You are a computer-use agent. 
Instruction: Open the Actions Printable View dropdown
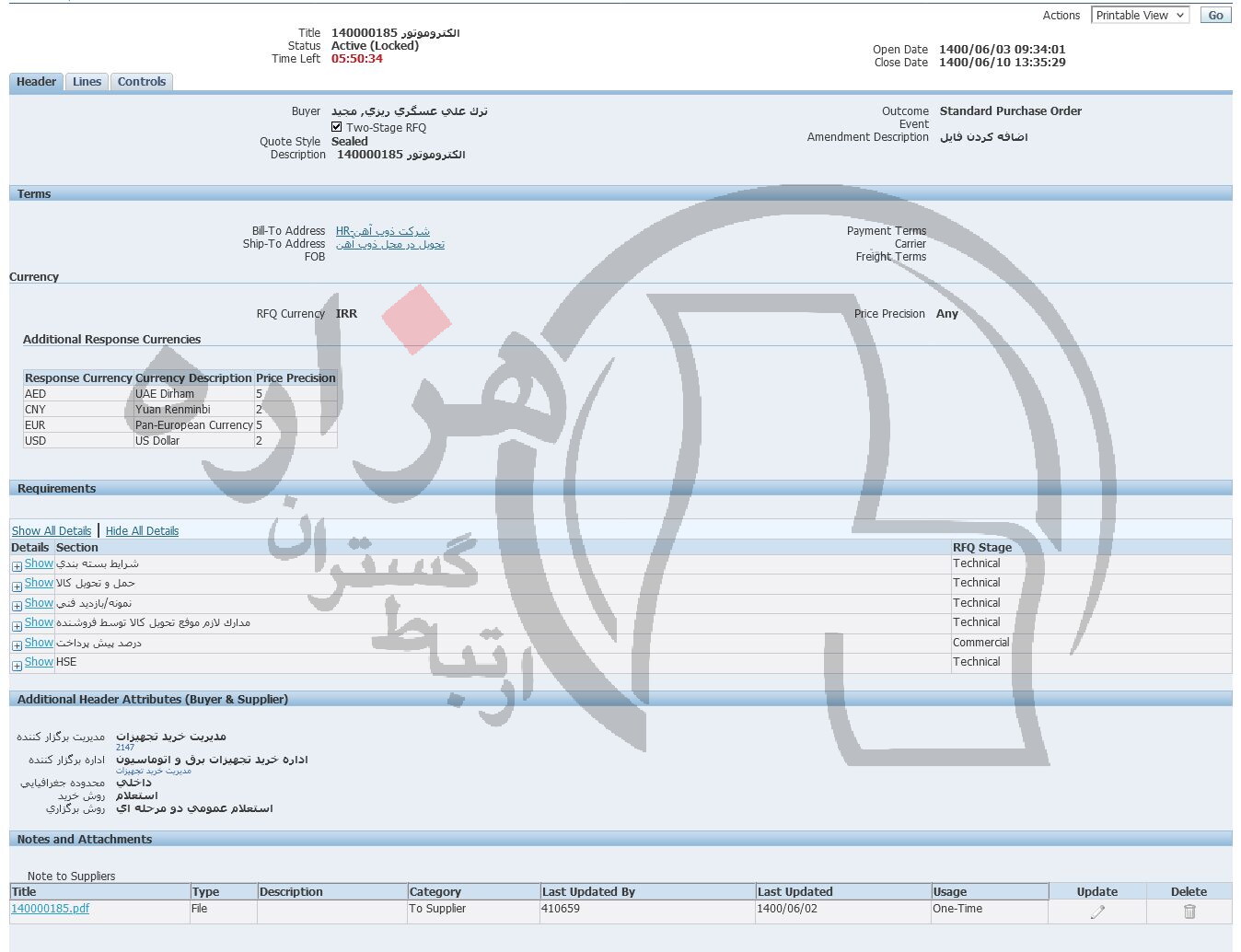point(1140,16)
